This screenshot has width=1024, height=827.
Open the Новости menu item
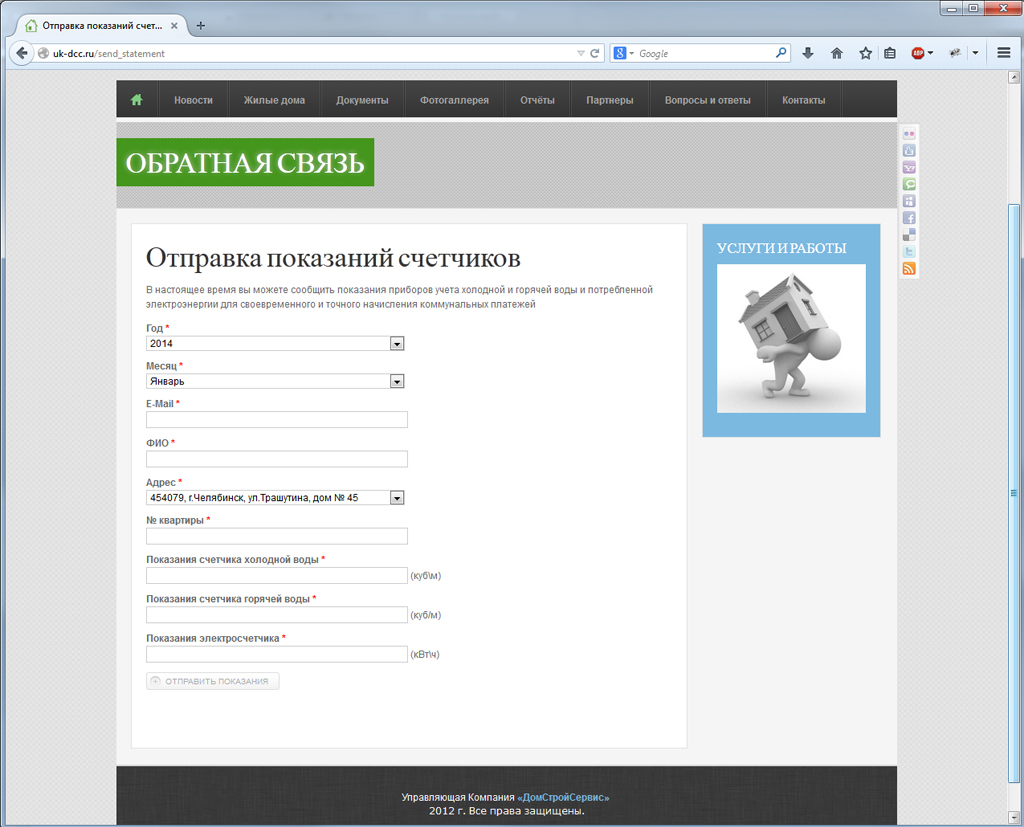point(193,100)
